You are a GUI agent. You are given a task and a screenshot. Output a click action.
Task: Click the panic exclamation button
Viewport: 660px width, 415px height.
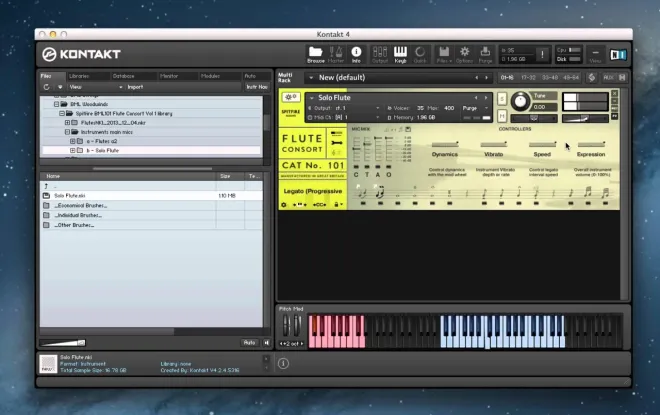click(x=542, y=54)
